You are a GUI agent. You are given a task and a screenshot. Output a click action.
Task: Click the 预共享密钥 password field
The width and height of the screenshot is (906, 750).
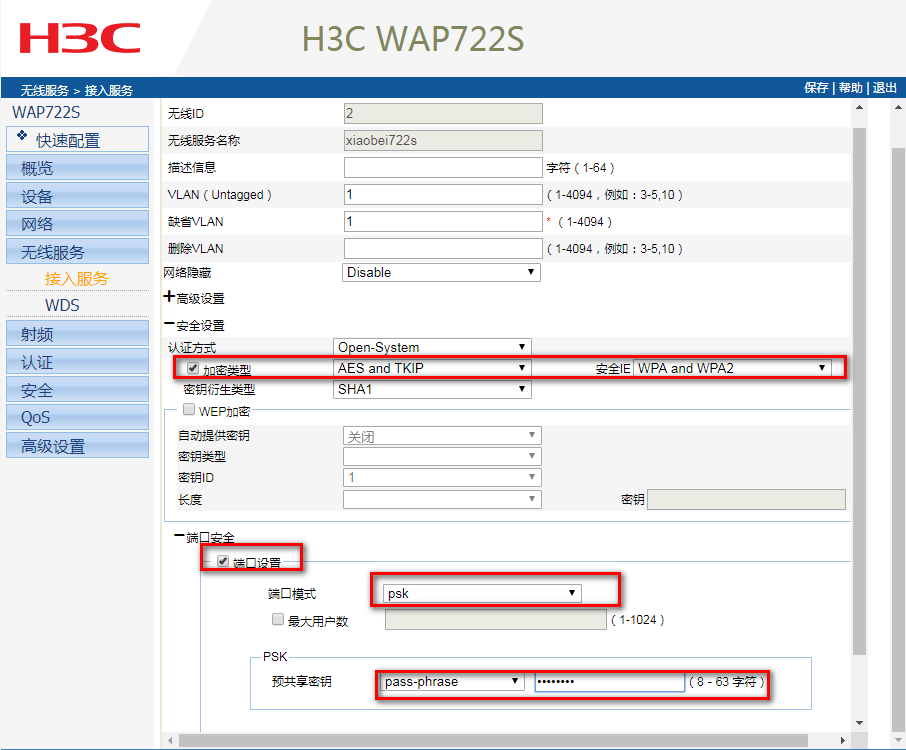(610, 681)
